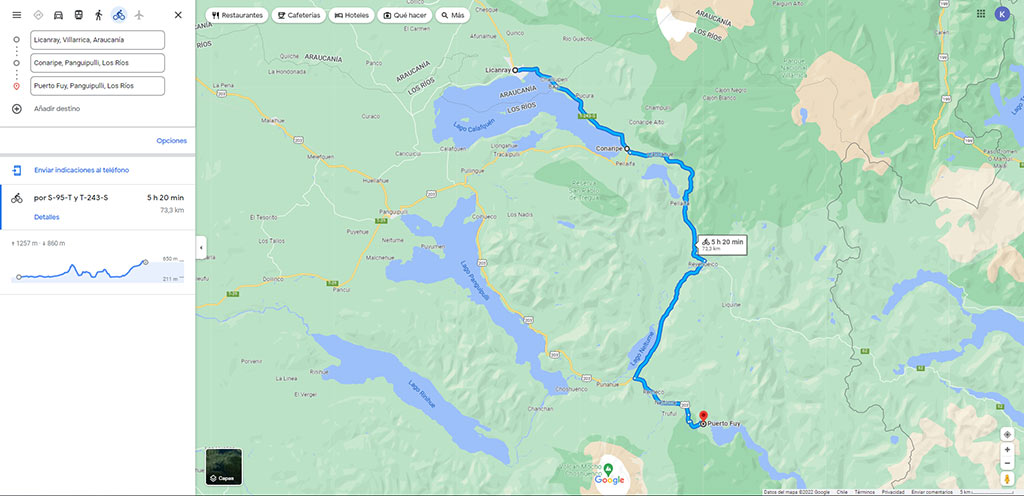Open Opciones route options
Image resolution: width=1024 pixels, height=496 pixels.
[x=172, y=140]
